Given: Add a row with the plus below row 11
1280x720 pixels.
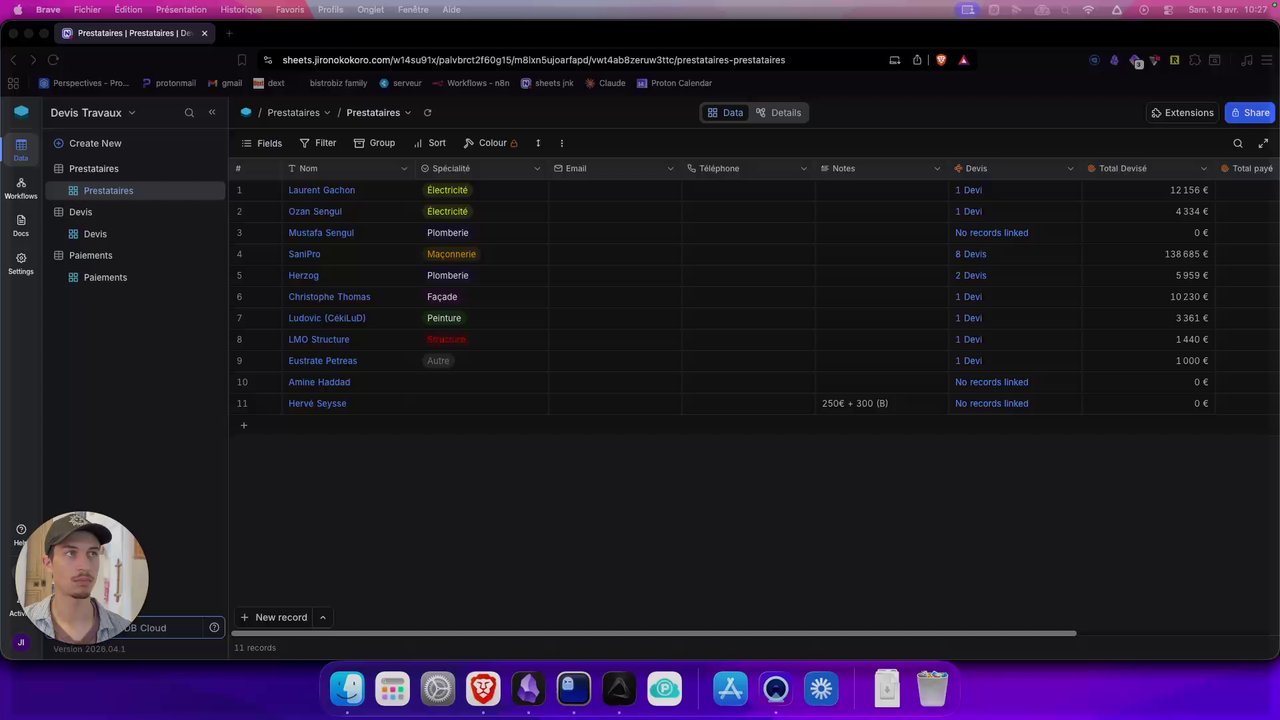Looking at the screenshot, I should (x=243, y=426).
